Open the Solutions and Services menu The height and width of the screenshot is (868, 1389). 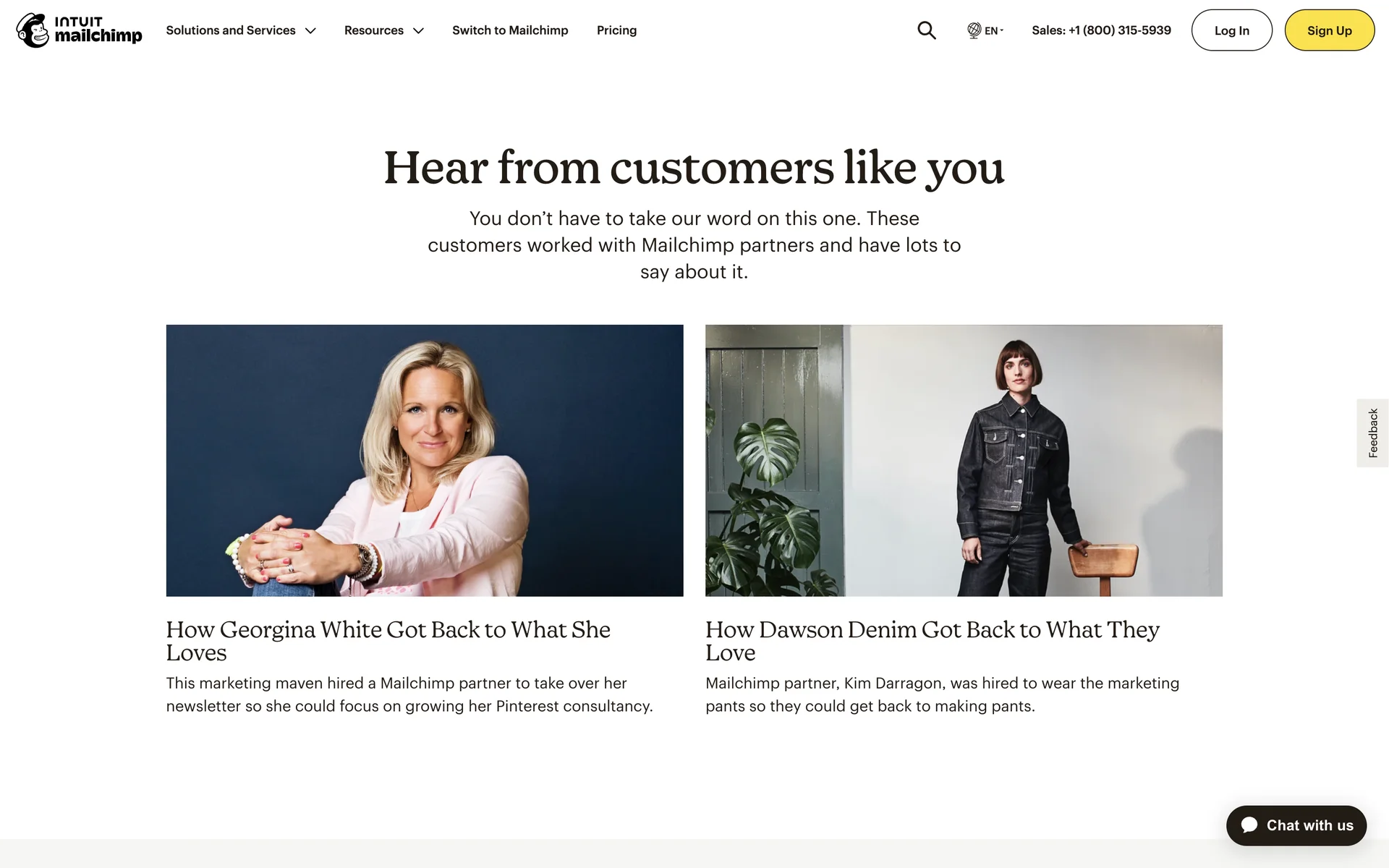pos(231,30)
